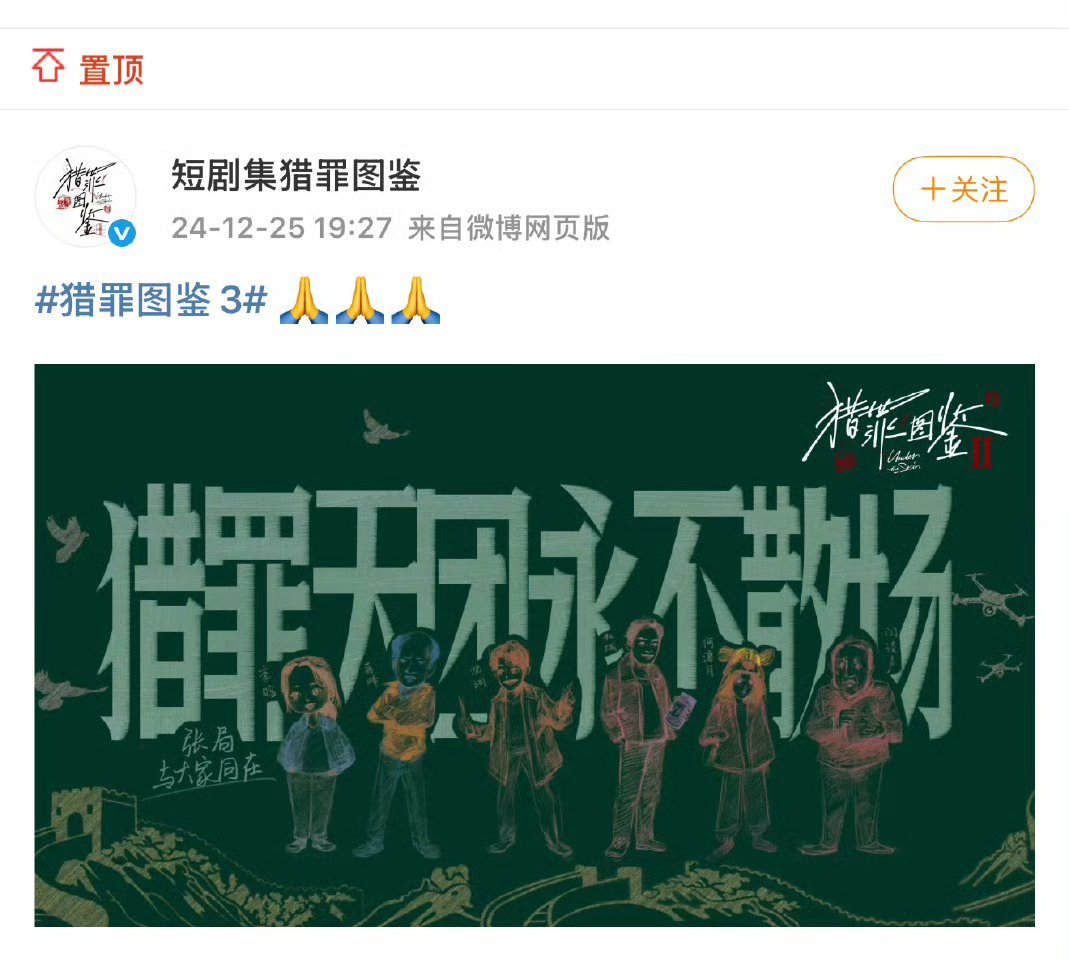Follow the account with +关注 button
Screen dimensions: 1069x960
coord(963,189)
